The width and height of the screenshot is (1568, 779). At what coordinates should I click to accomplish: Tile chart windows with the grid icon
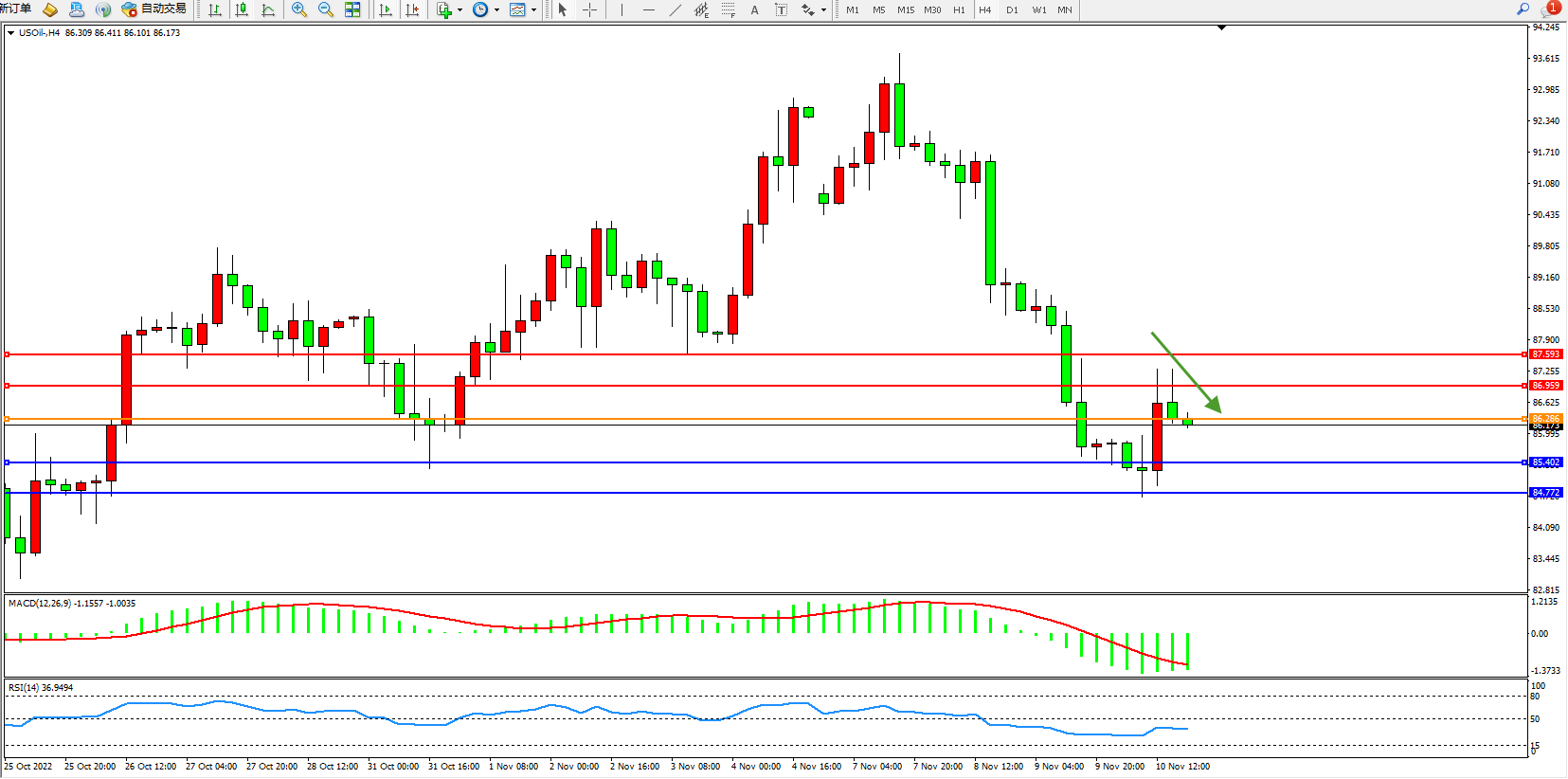coord(352,9)
